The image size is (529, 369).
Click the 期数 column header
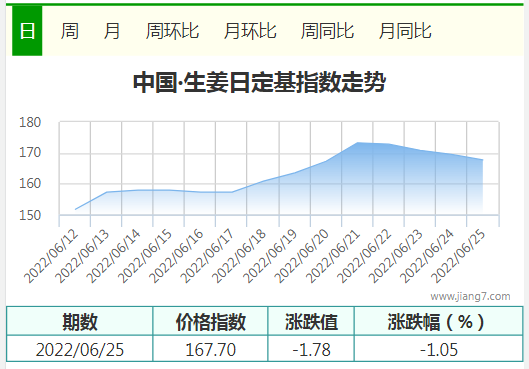click(x=80, y=321)
